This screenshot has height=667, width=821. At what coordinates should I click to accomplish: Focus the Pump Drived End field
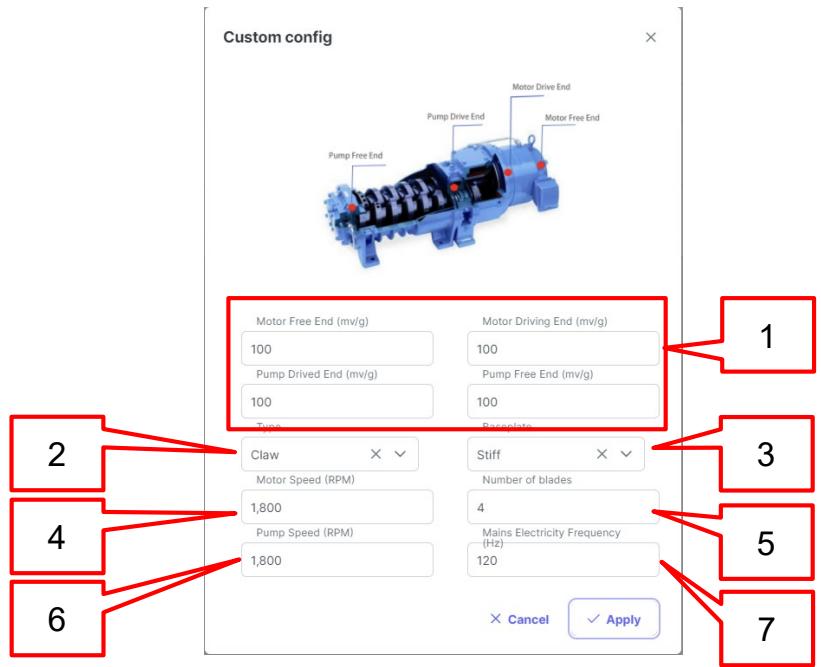point(337,402)
